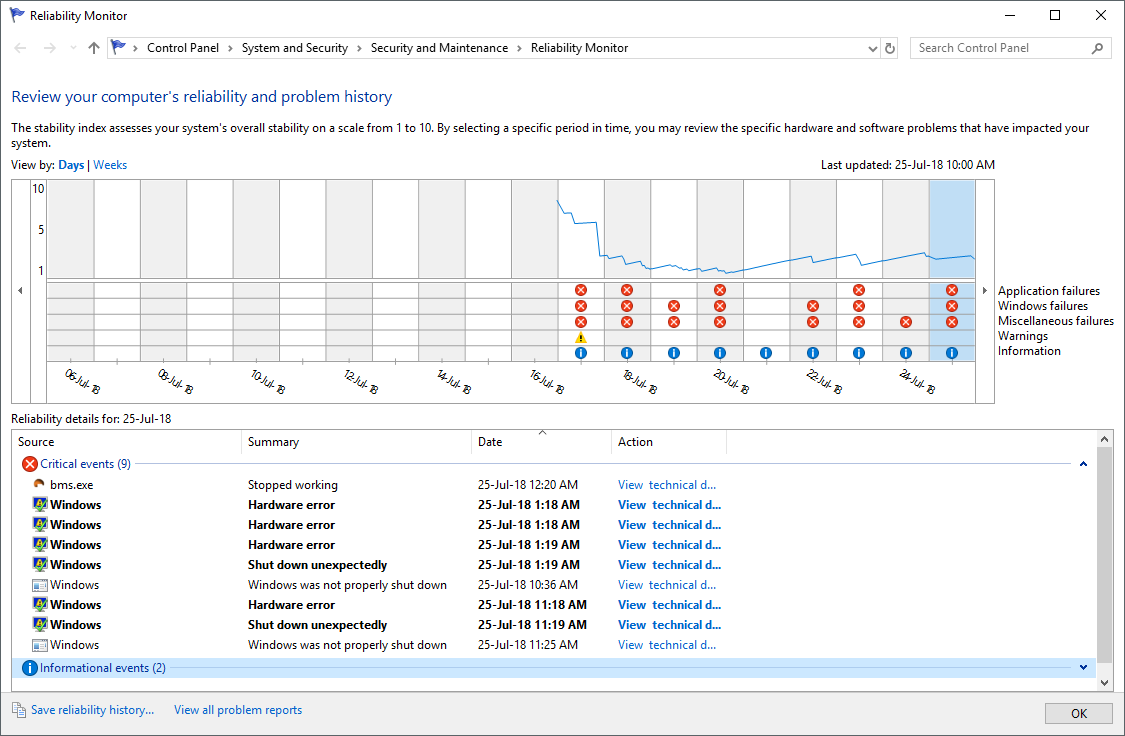Click the 20-Jul Application failures error icon
The height and width of the screenshot is (736, 1125).
pos(720,290)
